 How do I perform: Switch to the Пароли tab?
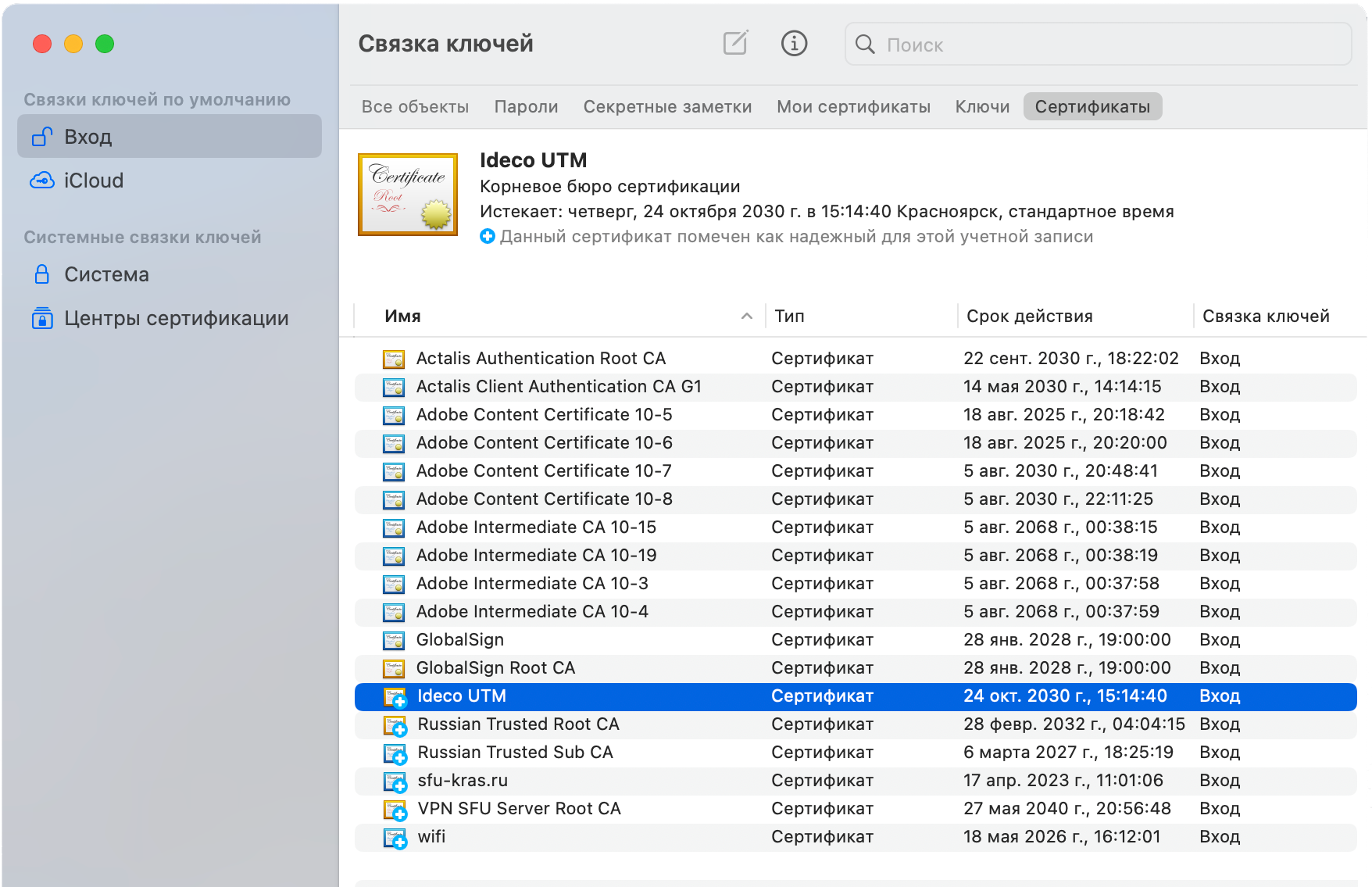coord(526,107)
